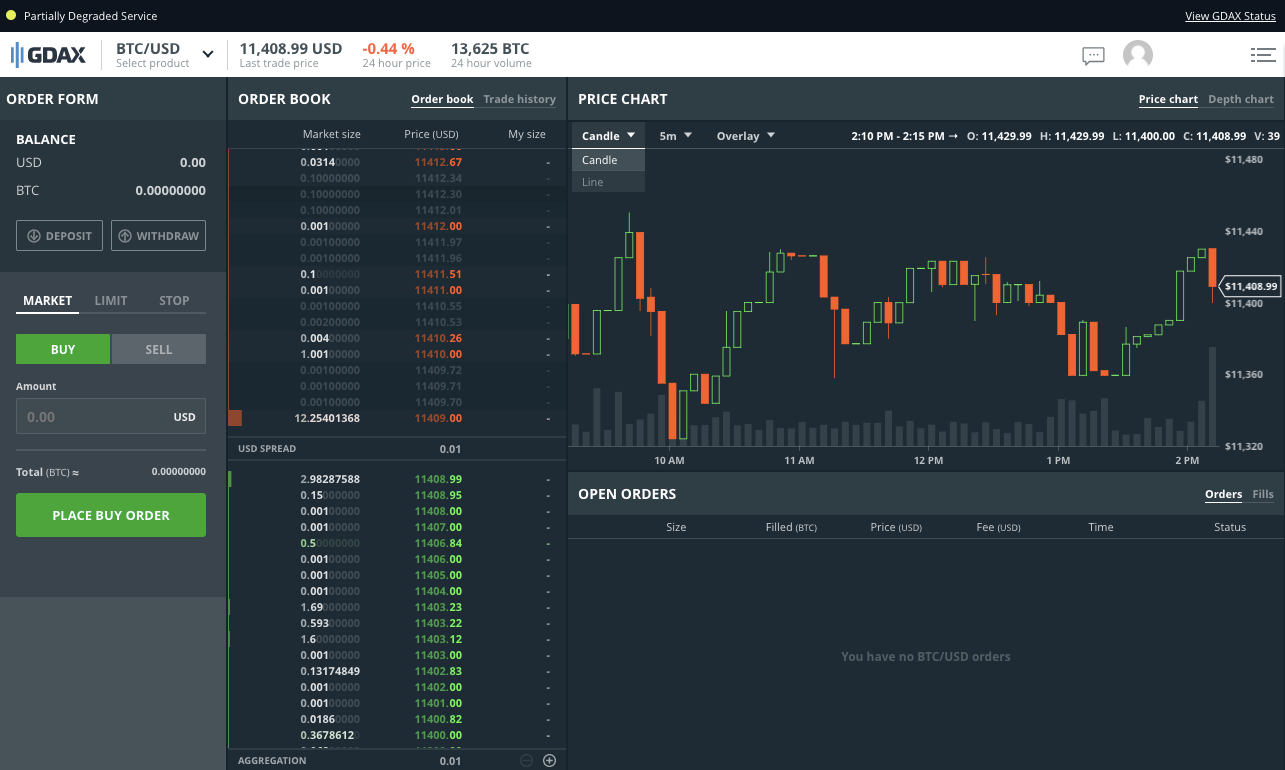Click the Place Buy Order button

pos(110,515)
